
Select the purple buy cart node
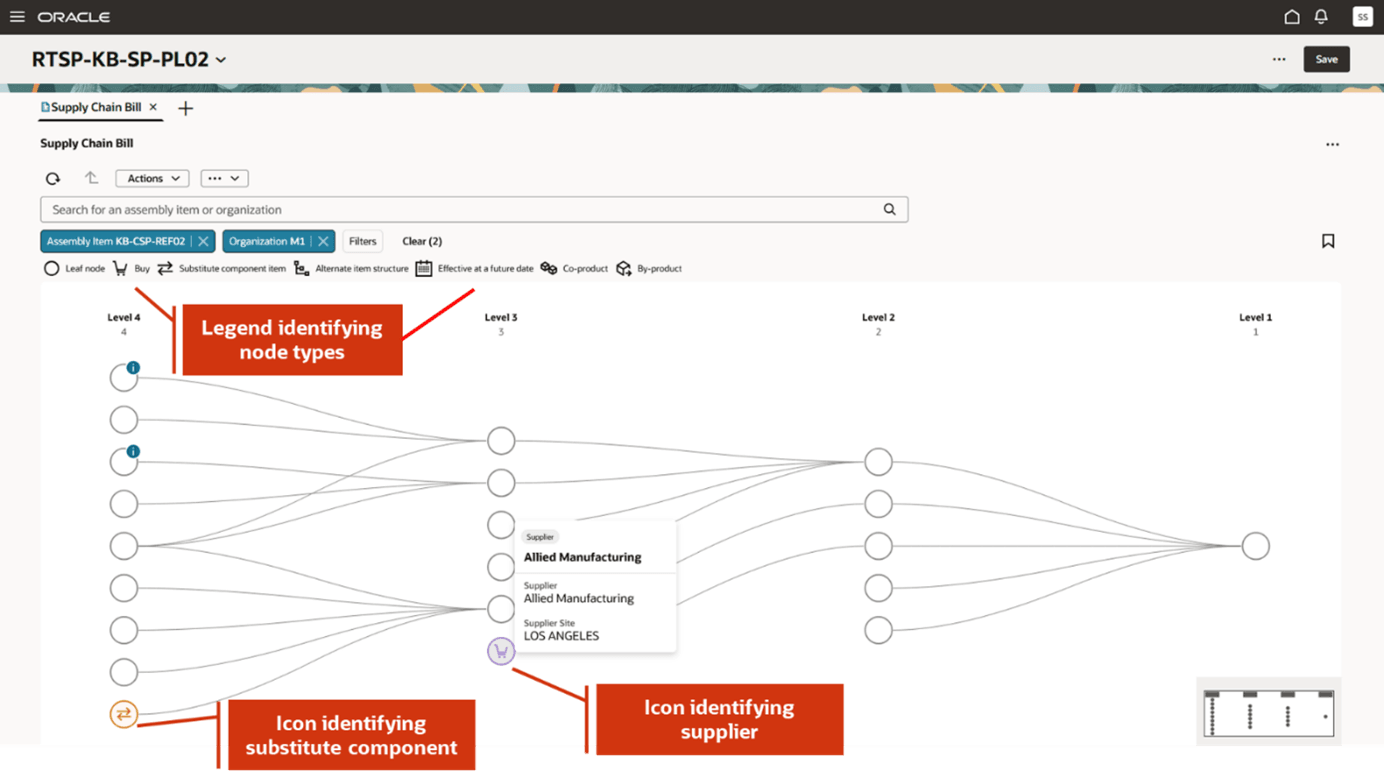click(x=501, y=651)
